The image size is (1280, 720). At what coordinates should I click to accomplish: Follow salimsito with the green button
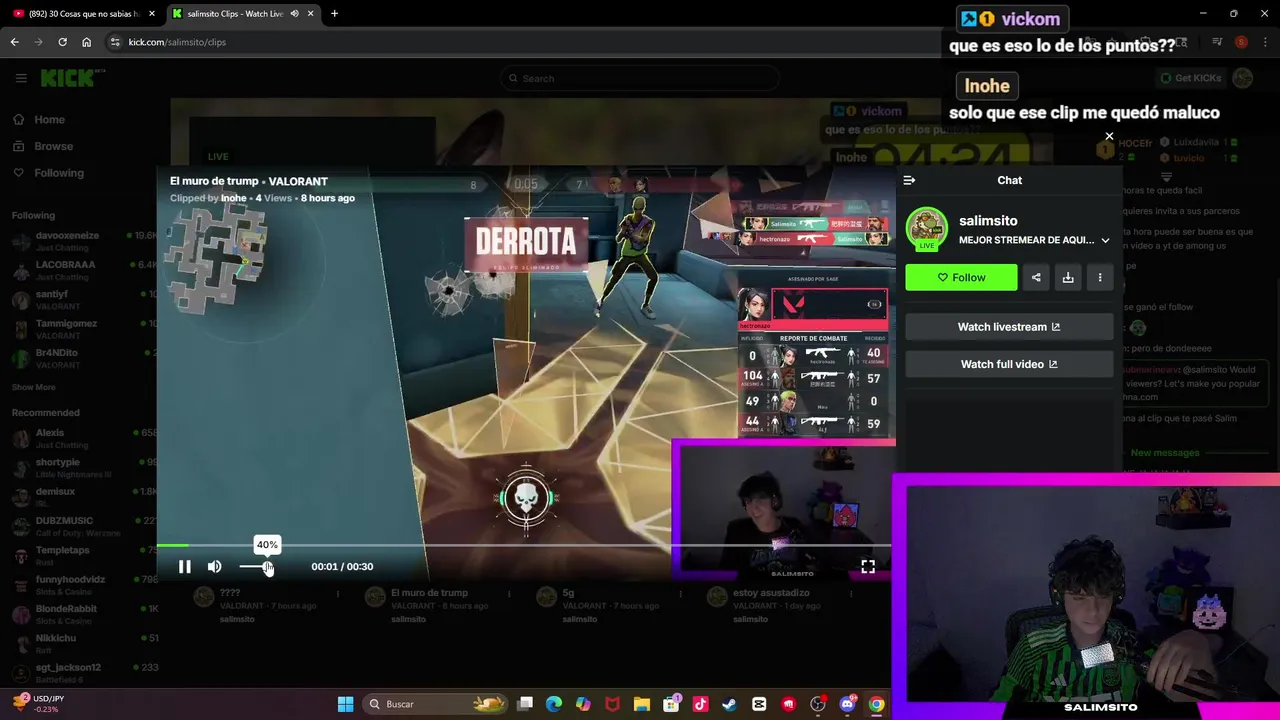(x=961, y=278)
